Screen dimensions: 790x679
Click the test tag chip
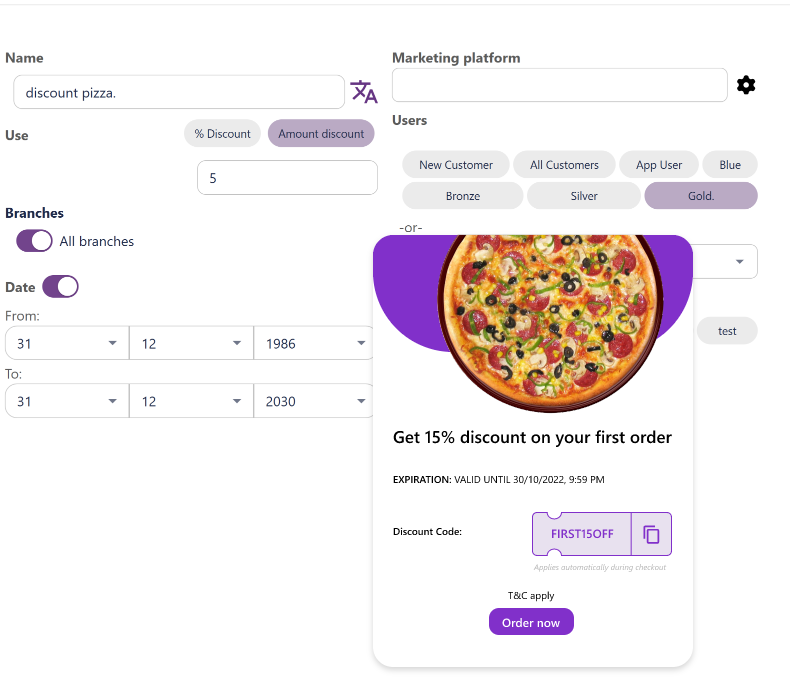click(x=727, y=331)
